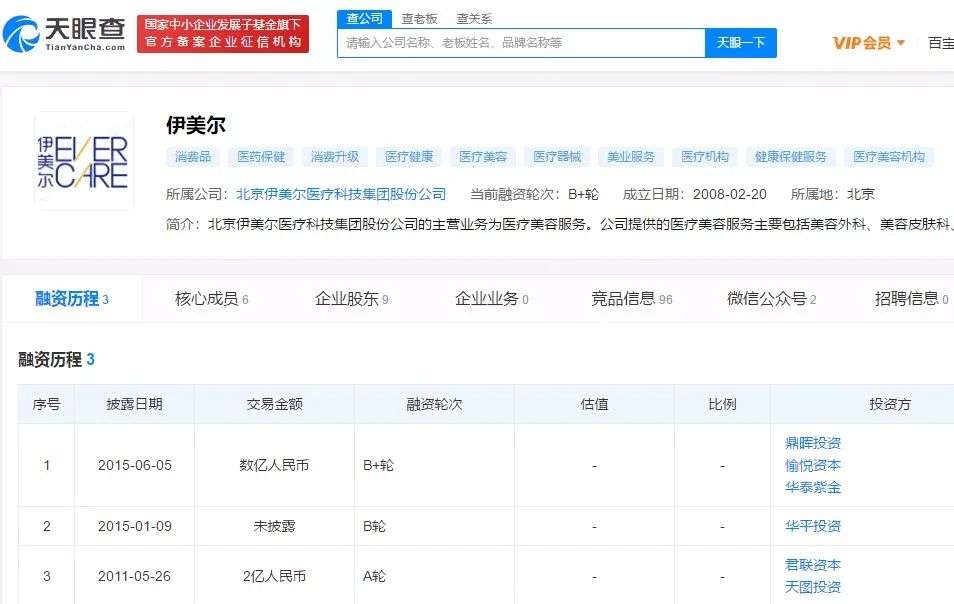Select the 健康保健服务 tag
Screen dimensions: 954x604
pyautogui.click(x=791, y=157)
